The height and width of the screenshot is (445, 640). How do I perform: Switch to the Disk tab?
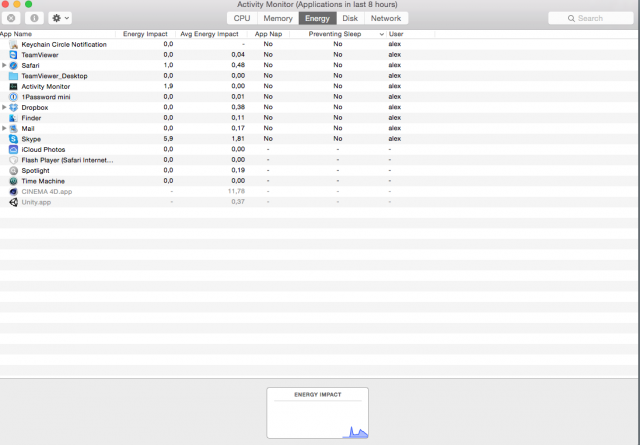pyautogui.click(x=350, y=18)
